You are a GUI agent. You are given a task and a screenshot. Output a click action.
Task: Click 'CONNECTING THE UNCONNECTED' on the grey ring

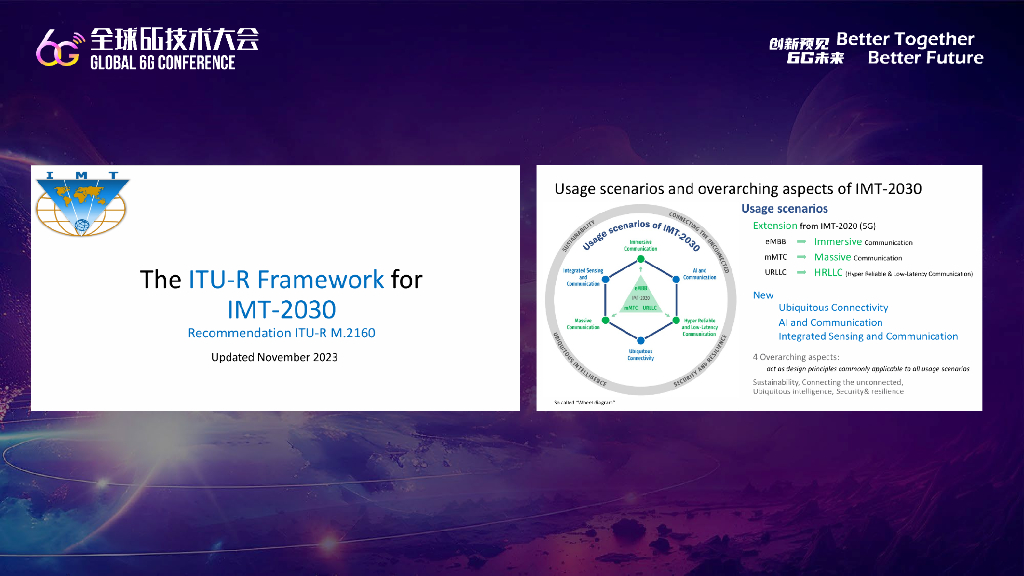[699, 242]
